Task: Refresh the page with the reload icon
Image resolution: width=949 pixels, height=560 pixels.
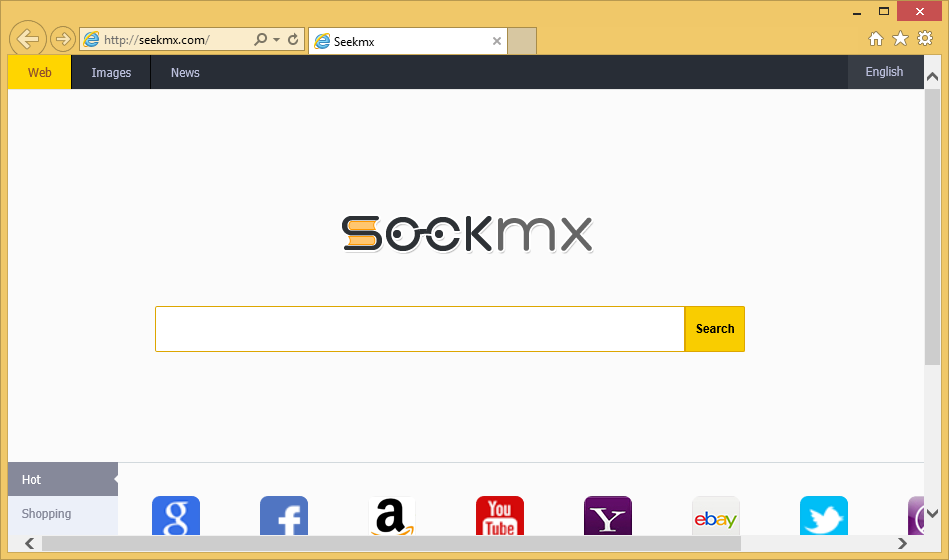Action: [x=293, y=40]
